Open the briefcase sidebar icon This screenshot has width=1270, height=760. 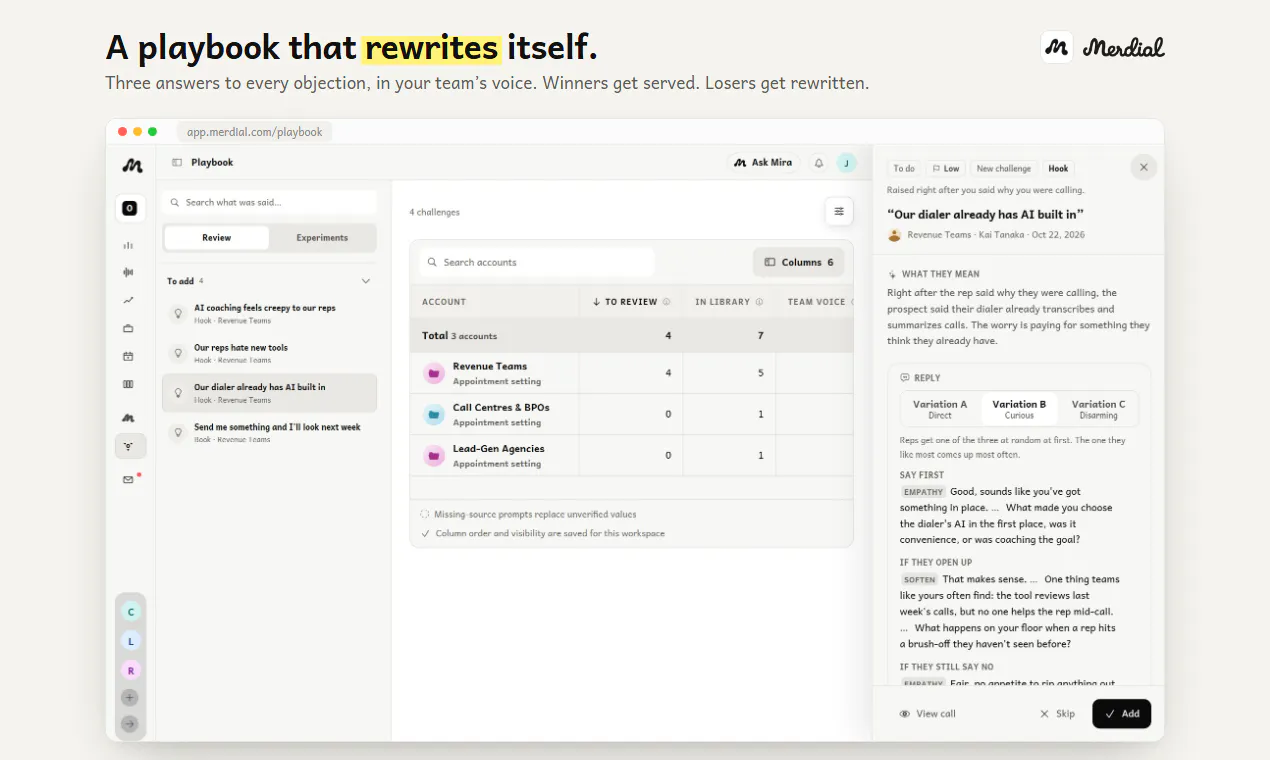click(128, 328)
